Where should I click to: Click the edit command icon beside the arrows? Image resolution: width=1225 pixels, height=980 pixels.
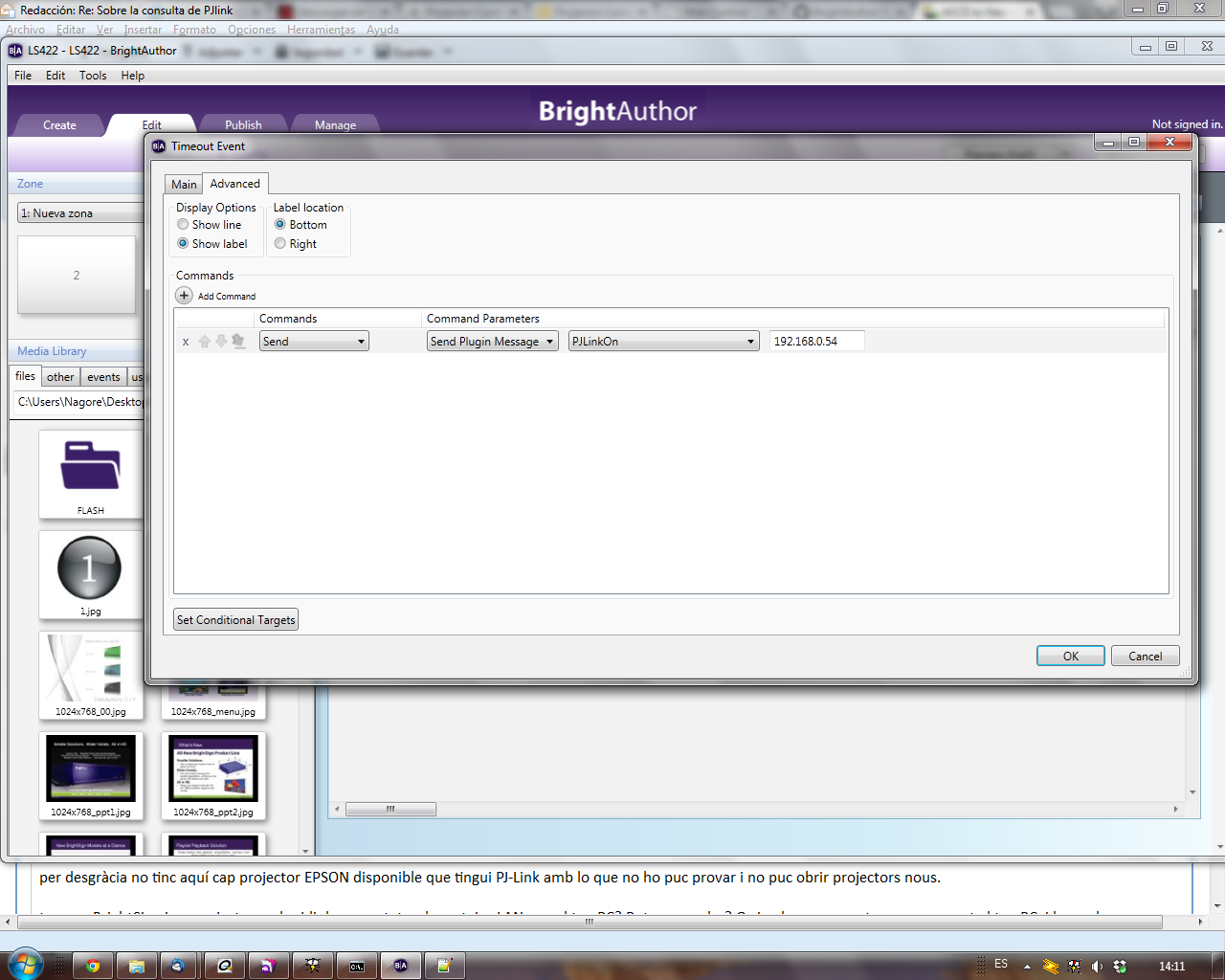(x=238, y=342)
